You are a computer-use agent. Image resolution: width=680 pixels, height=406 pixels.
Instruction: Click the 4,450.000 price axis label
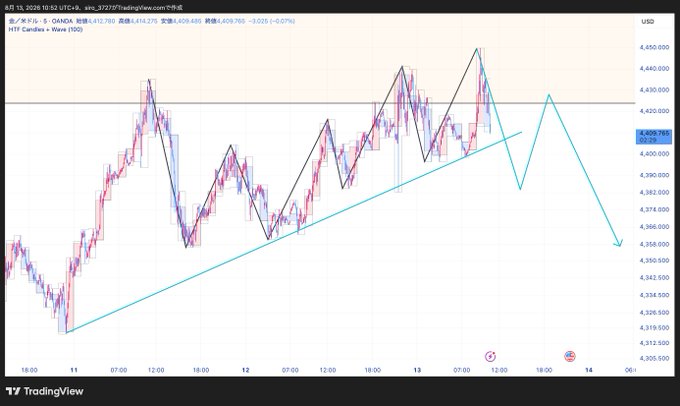654,47
